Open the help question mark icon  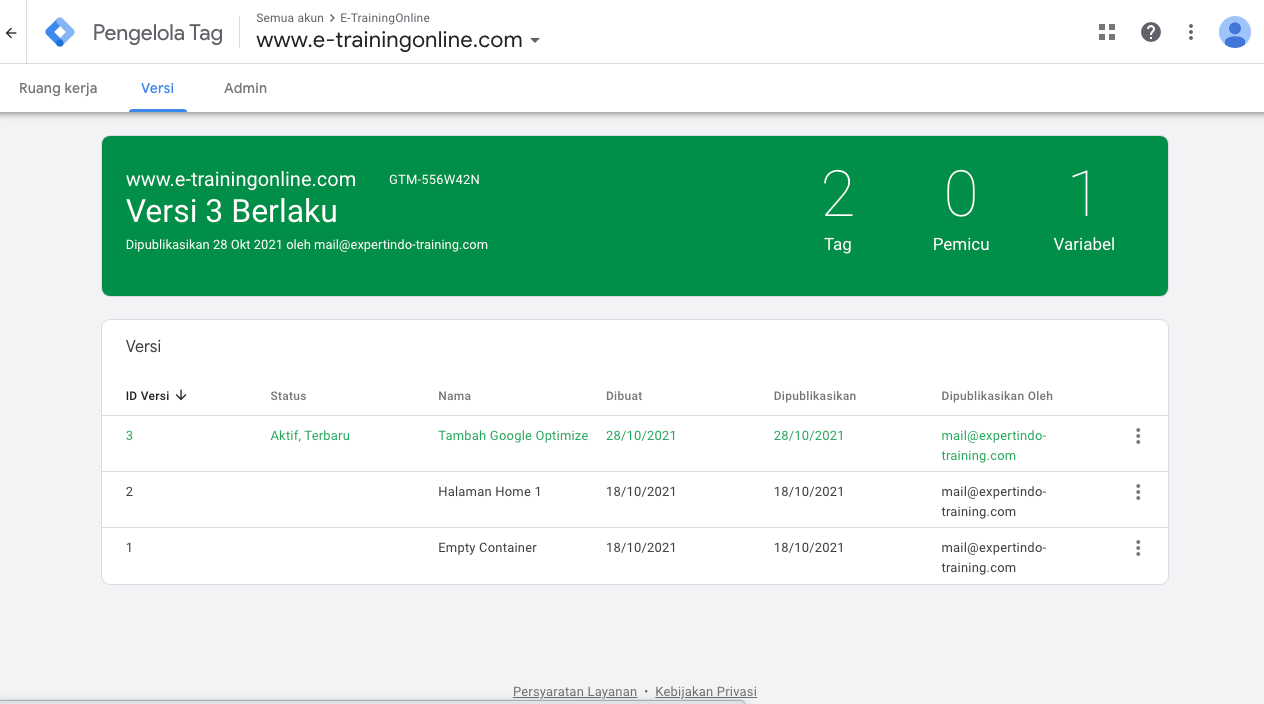pos(1151,32)
